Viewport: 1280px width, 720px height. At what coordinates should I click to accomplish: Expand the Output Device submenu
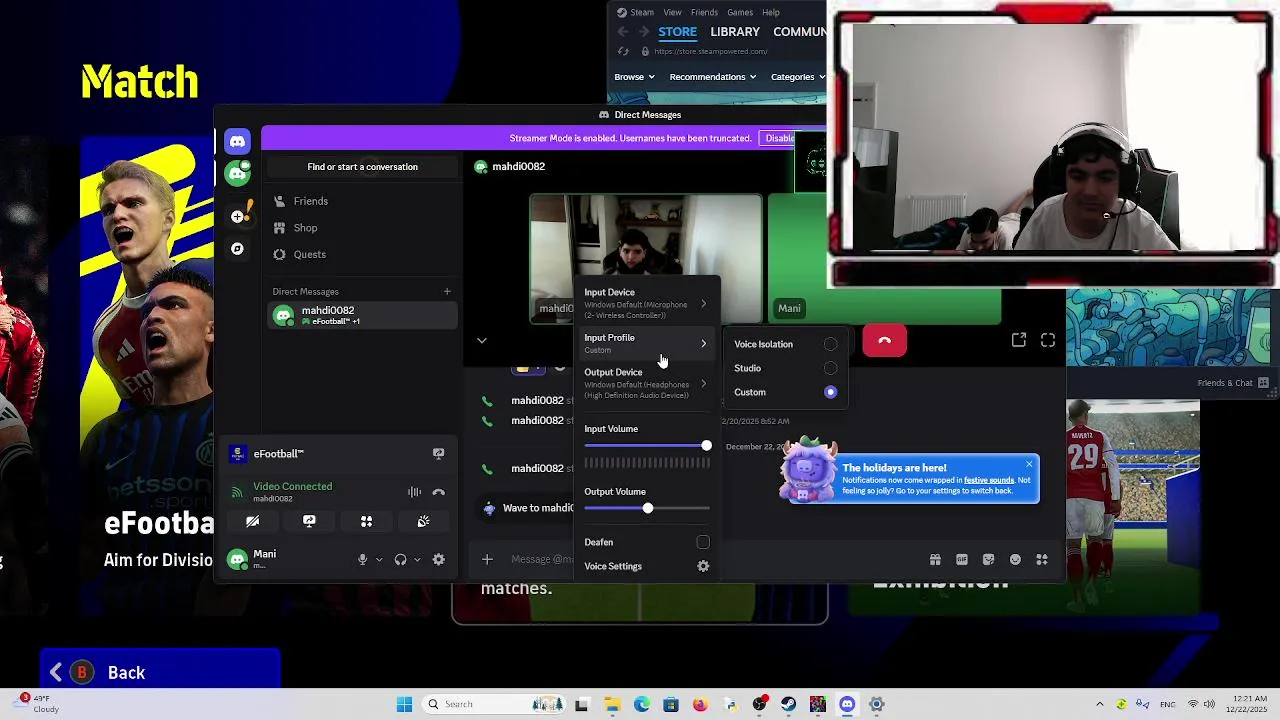tap(647, 383)
